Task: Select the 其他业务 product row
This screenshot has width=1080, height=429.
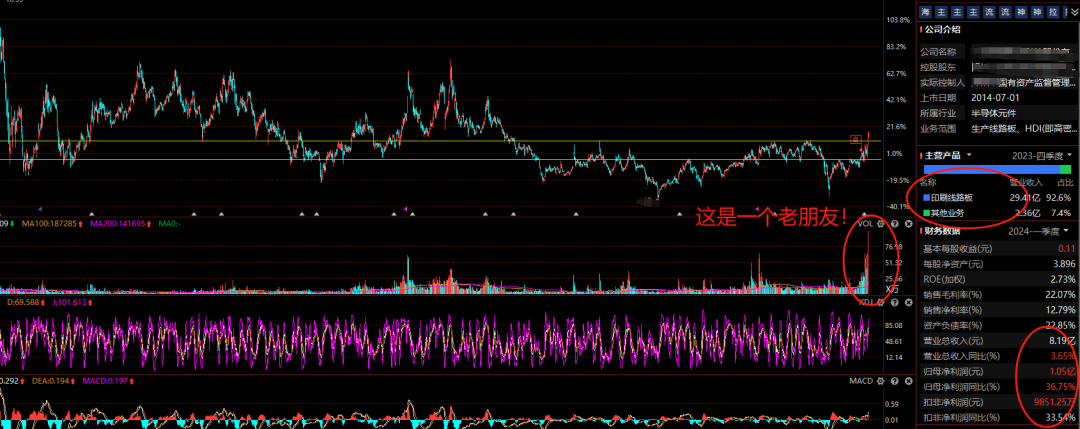Action: (x=997, y=213)
